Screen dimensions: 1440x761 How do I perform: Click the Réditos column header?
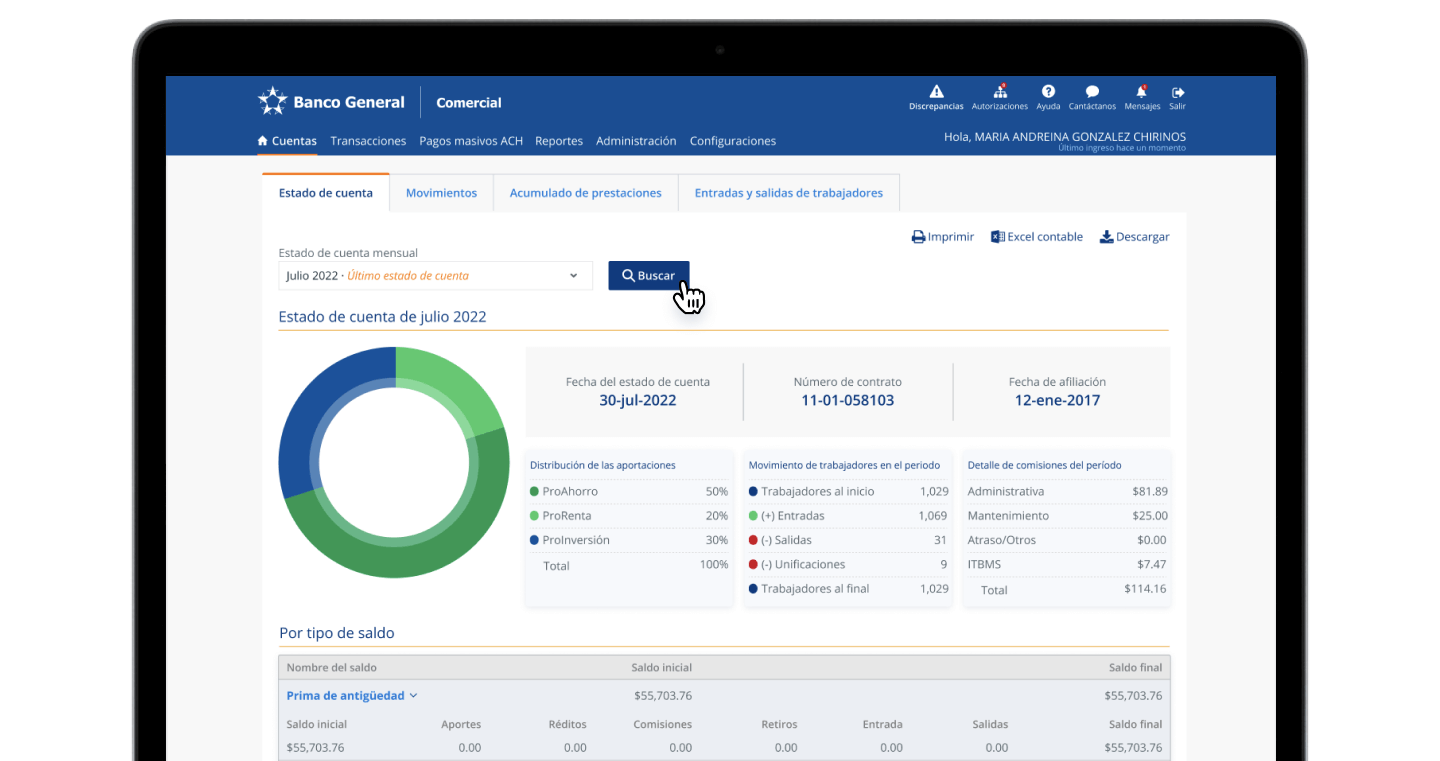click(x=567, y=725)
